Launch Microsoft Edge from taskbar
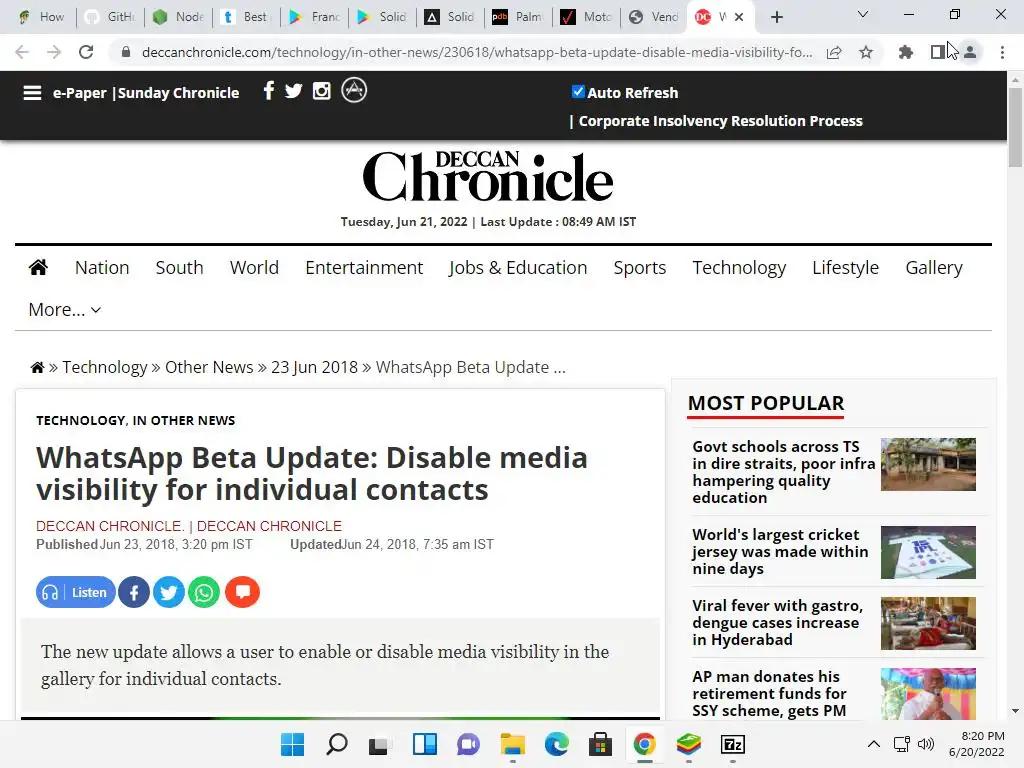This screenshot has width=1024, height=768. pos(556,744)
